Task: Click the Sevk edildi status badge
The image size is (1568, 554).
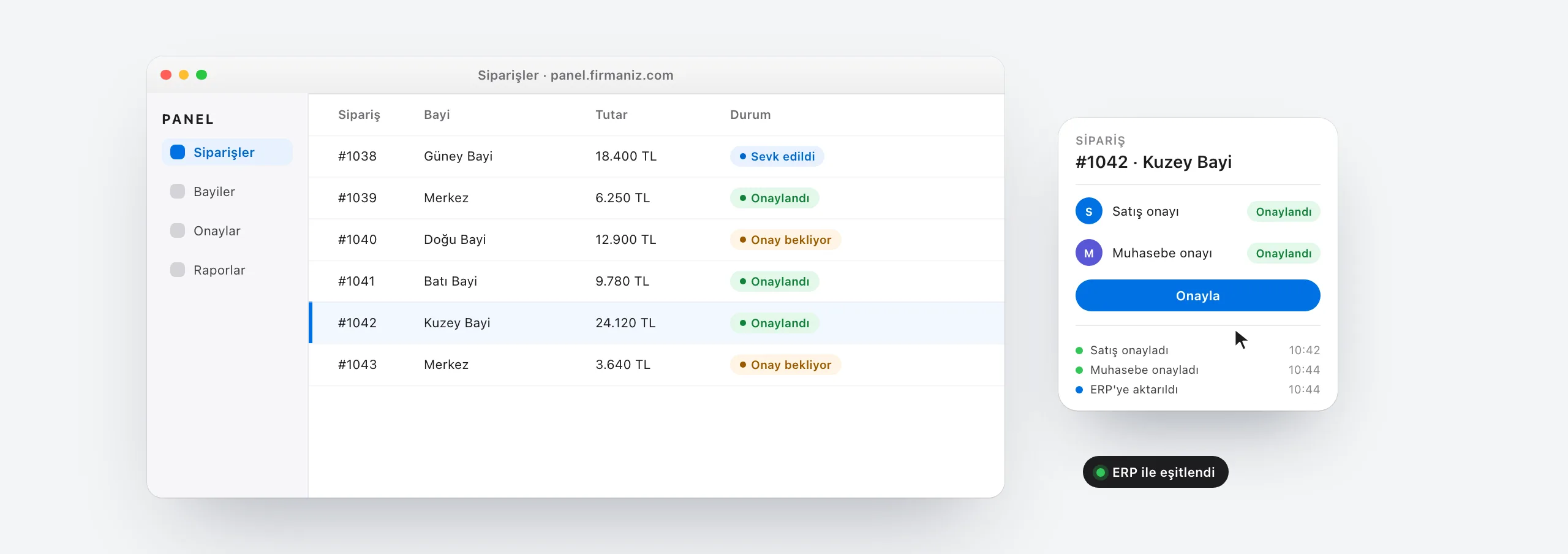Action: [x=777, y=156]
